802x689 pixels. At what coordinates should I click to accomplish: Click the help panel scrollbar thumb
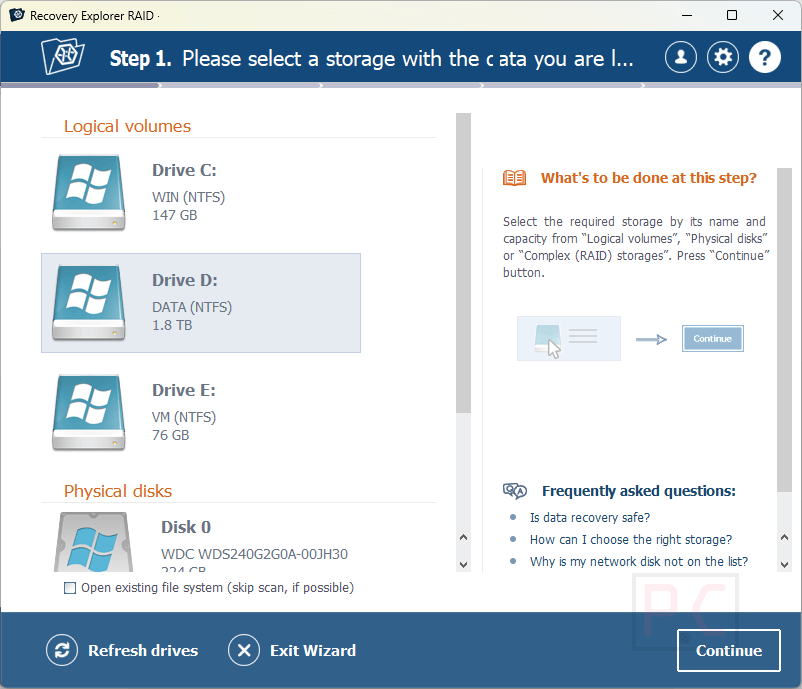point(784,330)
